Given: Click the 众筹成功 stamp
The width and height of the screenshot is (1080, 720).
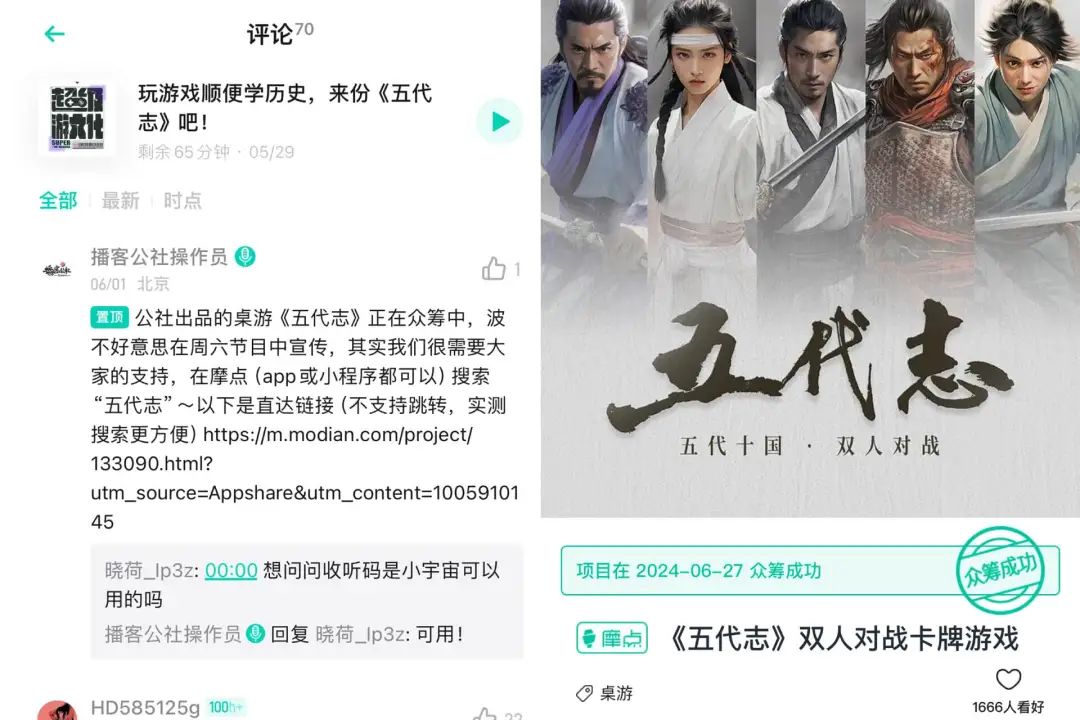Looking at the screenshot, I should click(1001, 569).
